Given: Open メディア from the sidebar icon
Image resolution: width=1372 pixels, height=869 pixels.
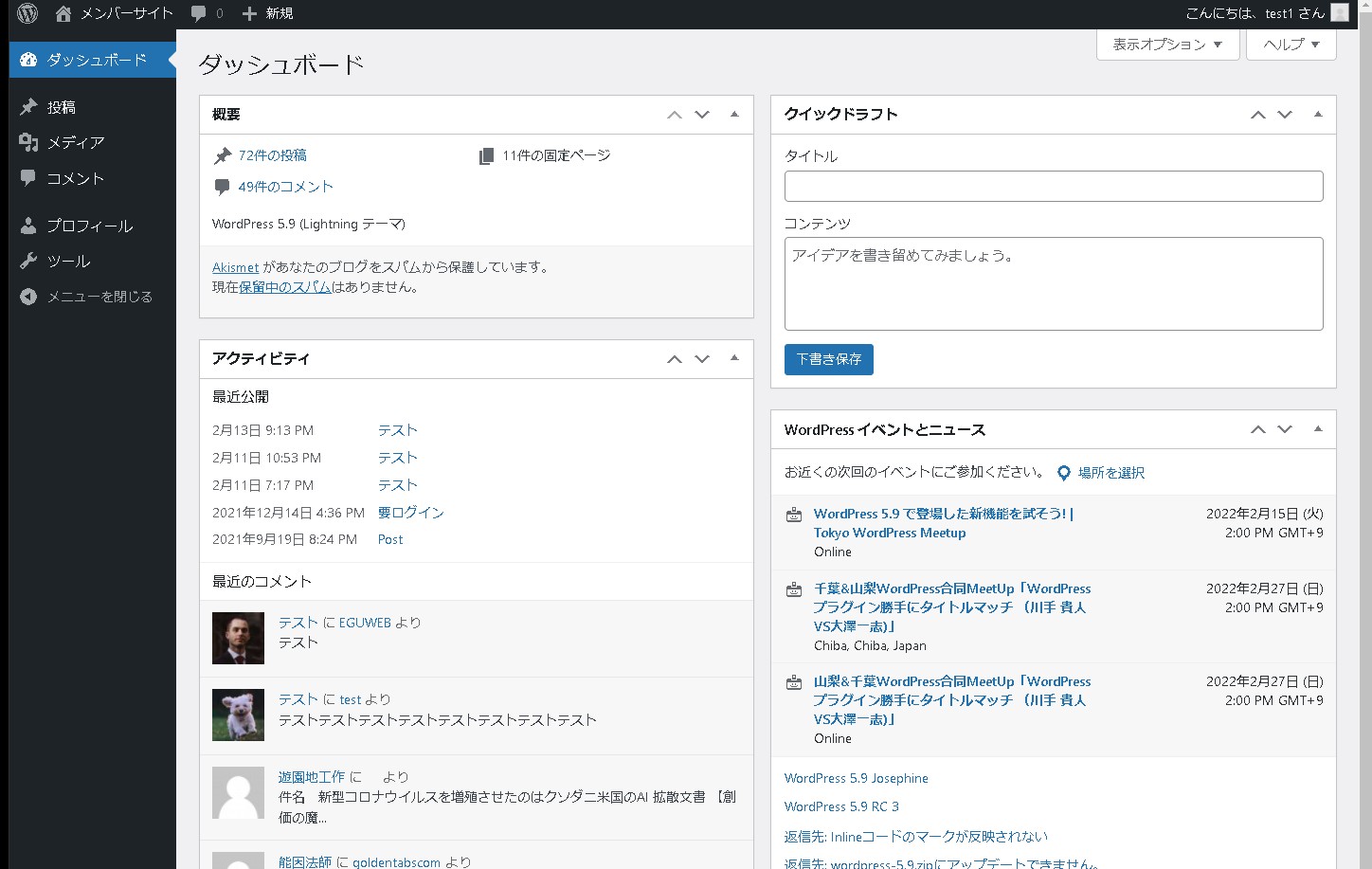Looking at the screenshot, I should pos(27,142).
